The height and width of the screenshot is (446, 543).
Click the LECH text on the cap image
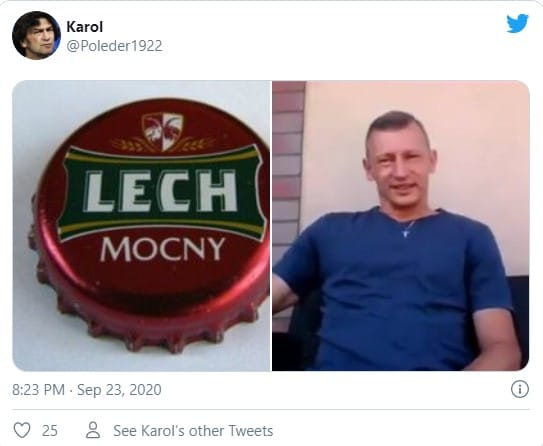[x=160, y=191]
